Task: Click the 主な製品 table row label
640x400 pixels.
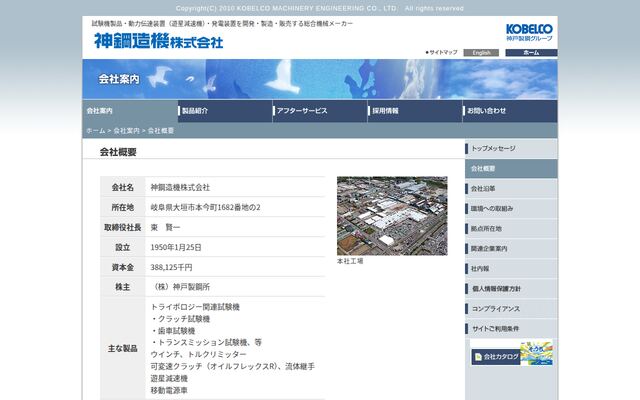Action: [123, 349]
